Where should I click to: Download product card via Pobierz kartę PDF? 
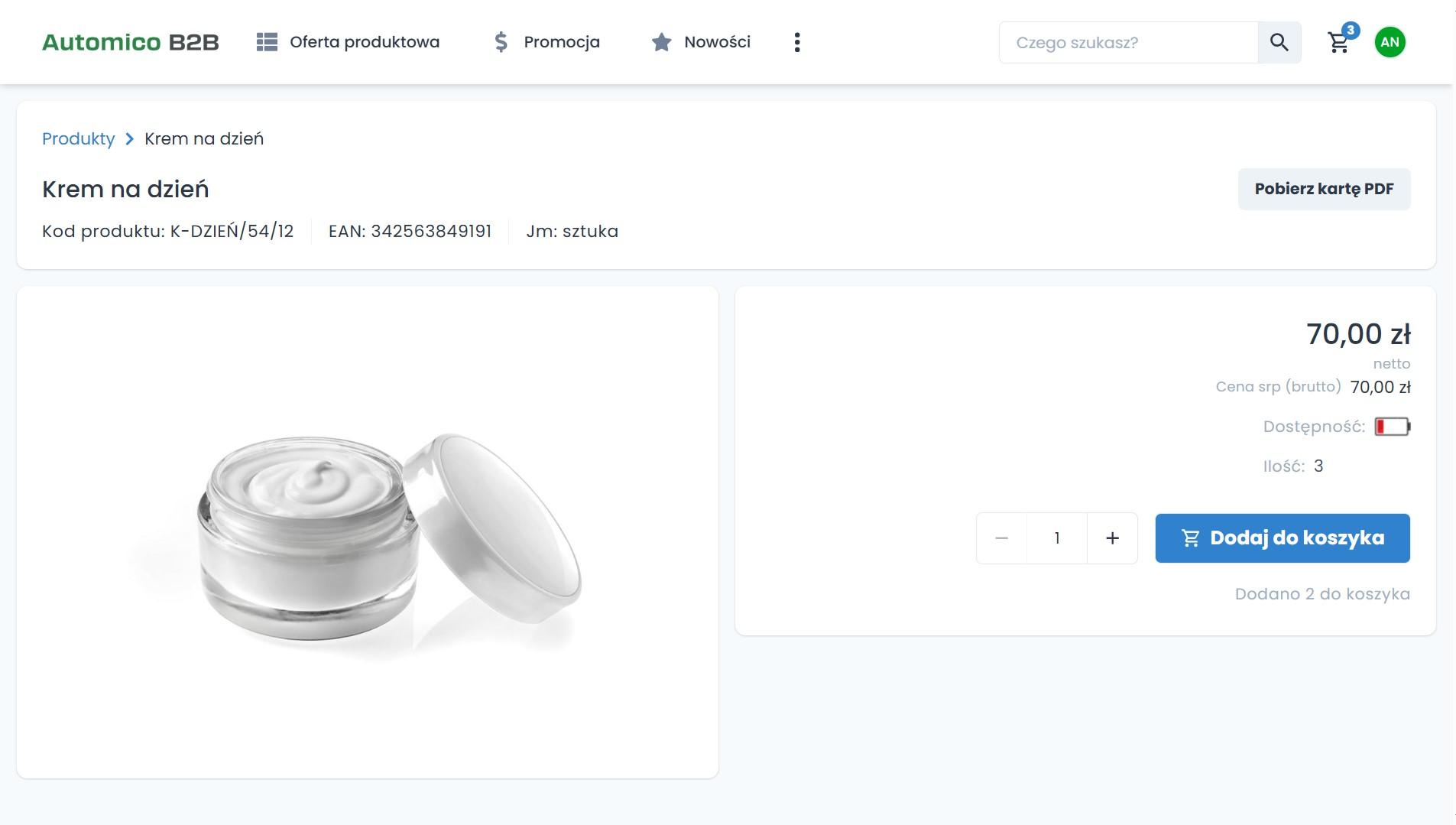(1324, 189)
